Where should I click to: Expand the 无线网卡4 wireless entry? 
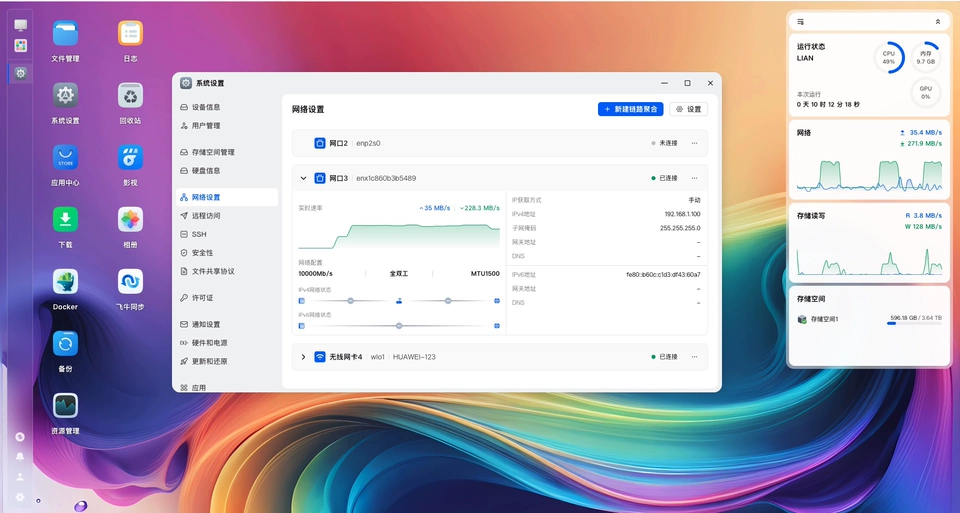303,357
